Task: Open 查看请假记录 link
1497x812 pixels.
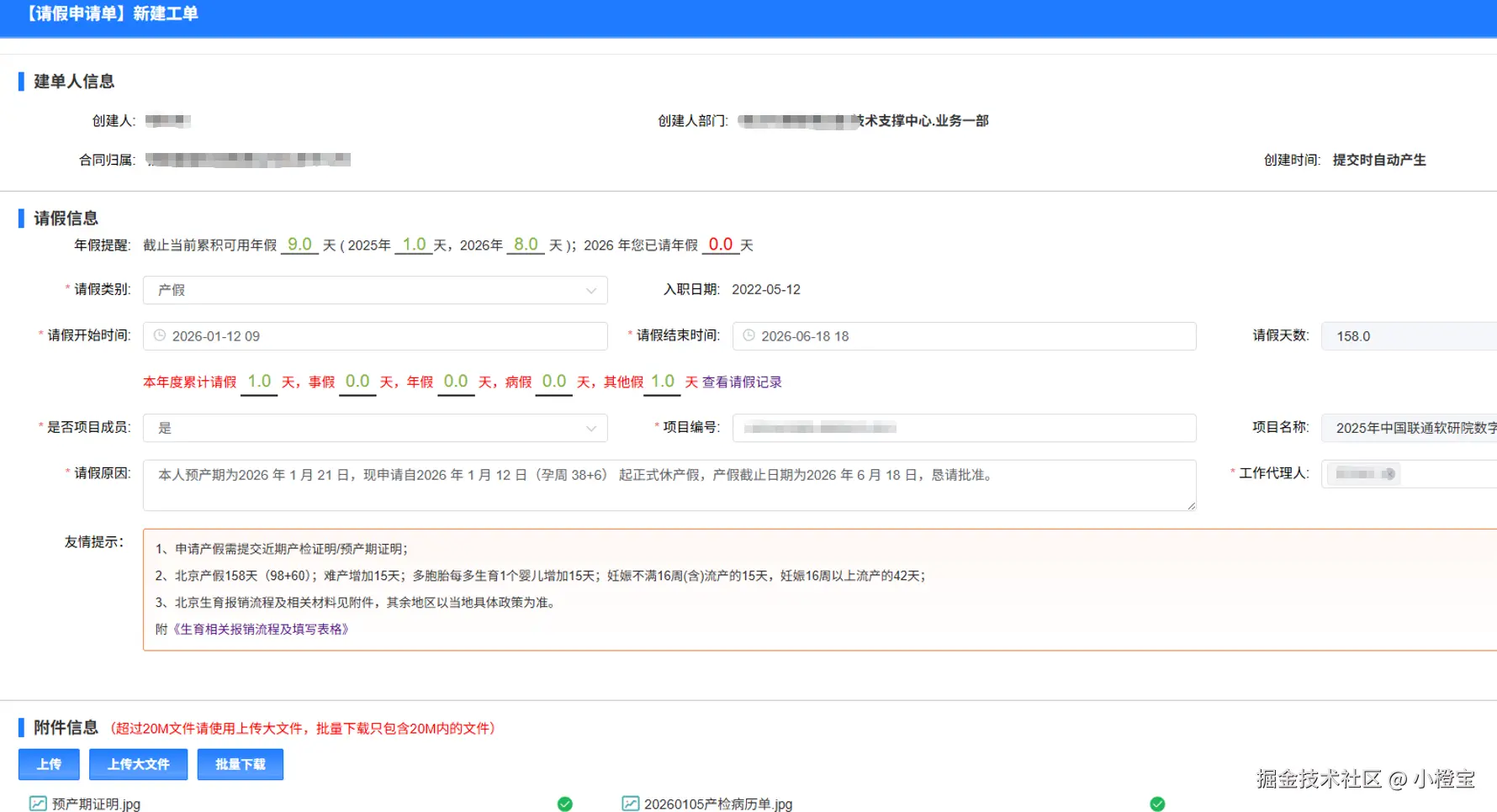Action: 741,382
